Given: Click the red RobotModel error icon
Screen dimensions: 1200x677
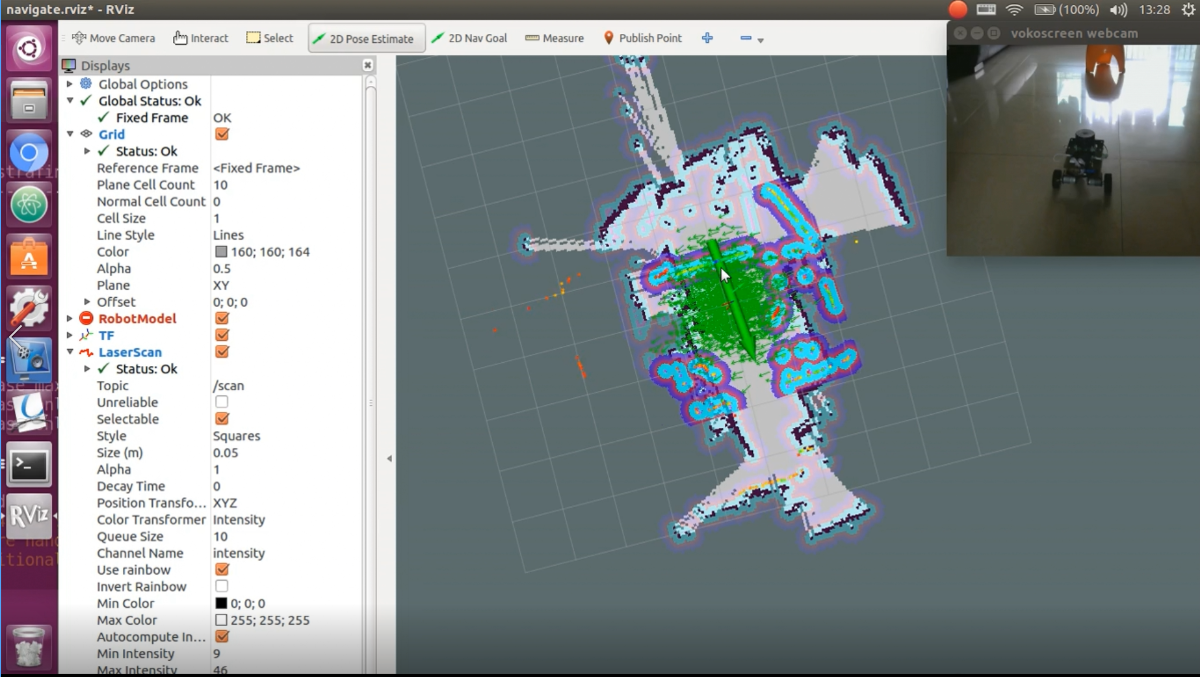Looking at the screenshot, I should 86,318.
